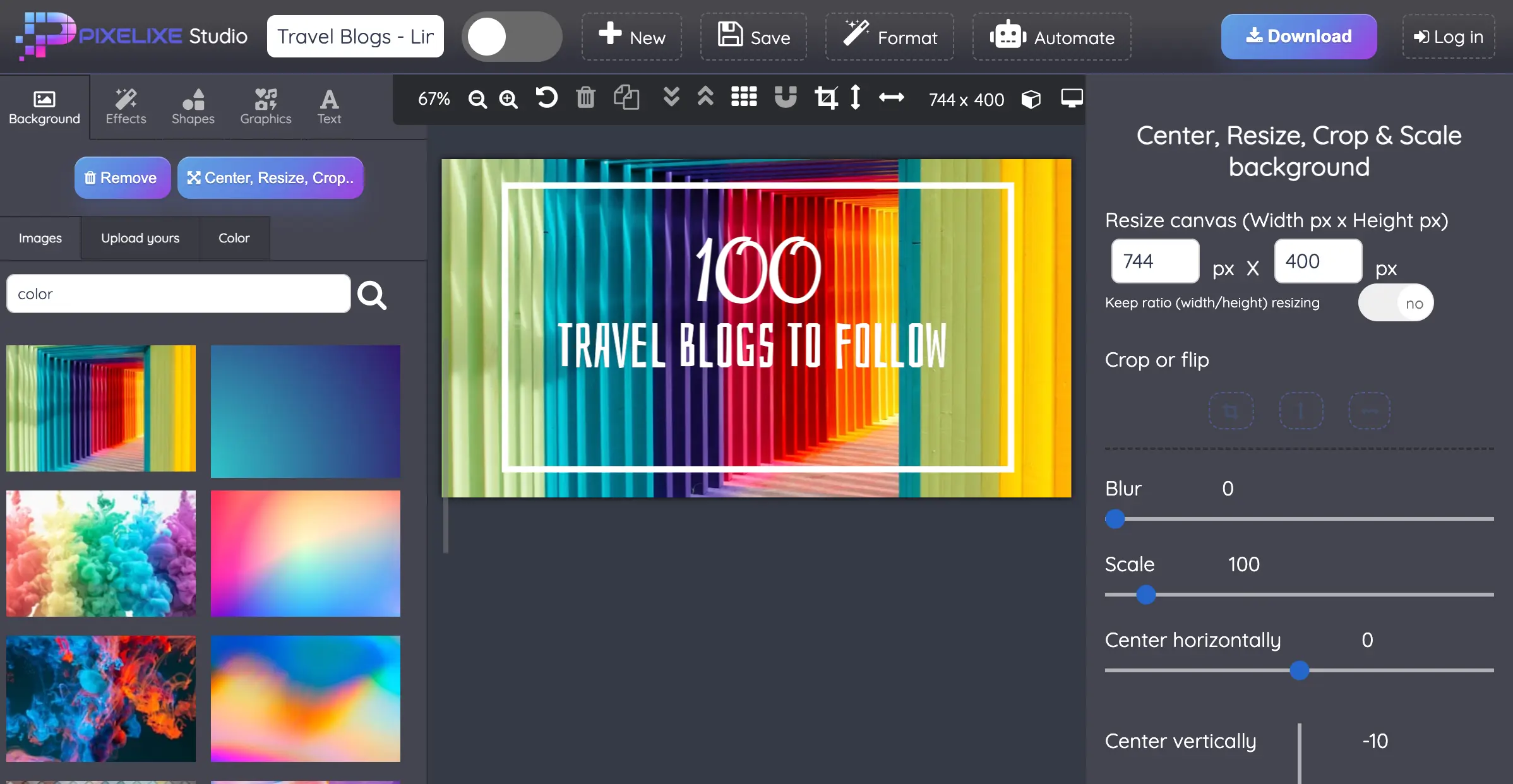Viewport: 1513px width, 784px height.
Task: Click the Download button
Action: coord(1299,36)
